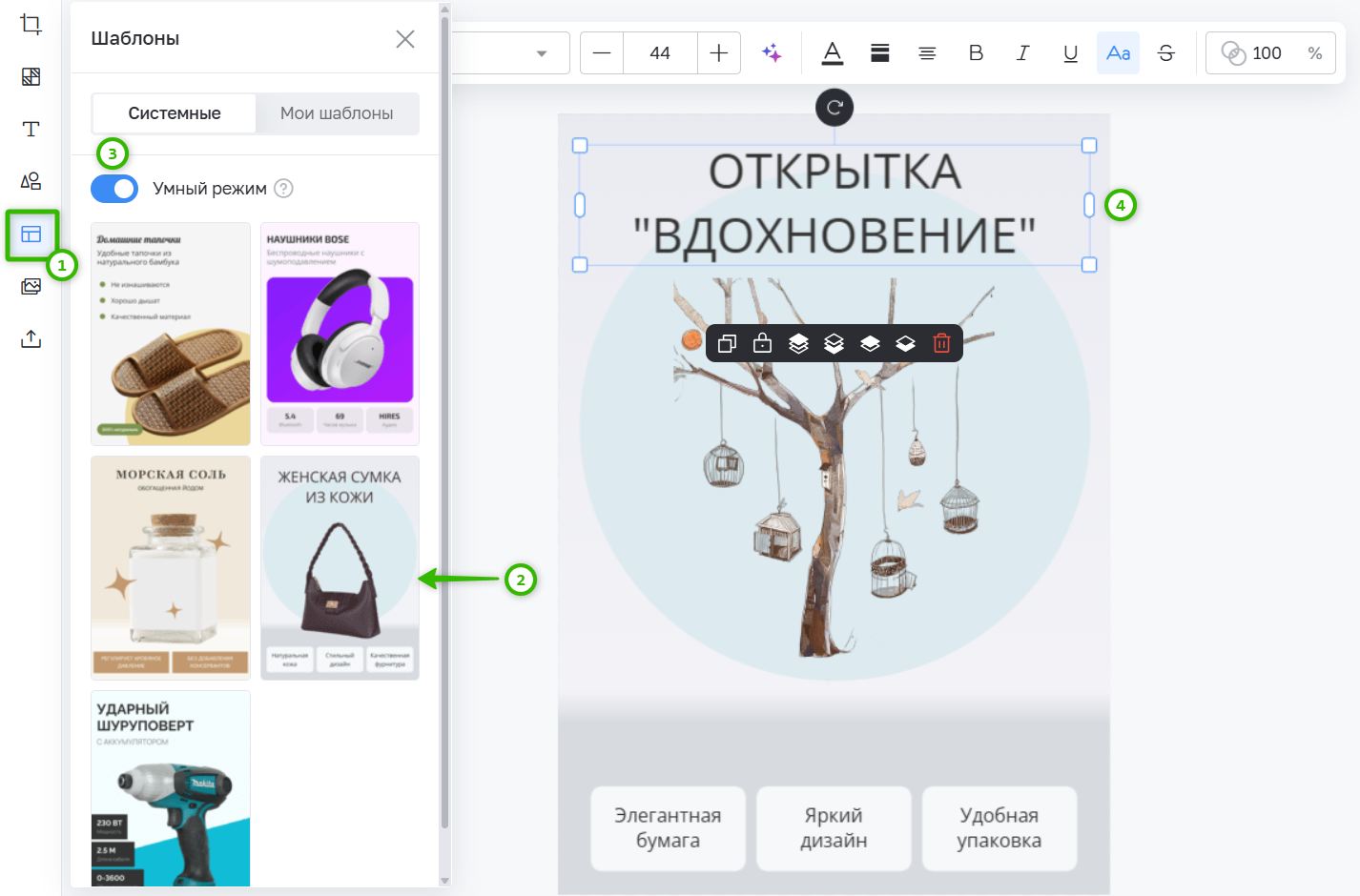The height and width of the screenshot is (896, 1360).
Task: Select the Text tool in the sidebar
Action: click(x=31, y=129)
